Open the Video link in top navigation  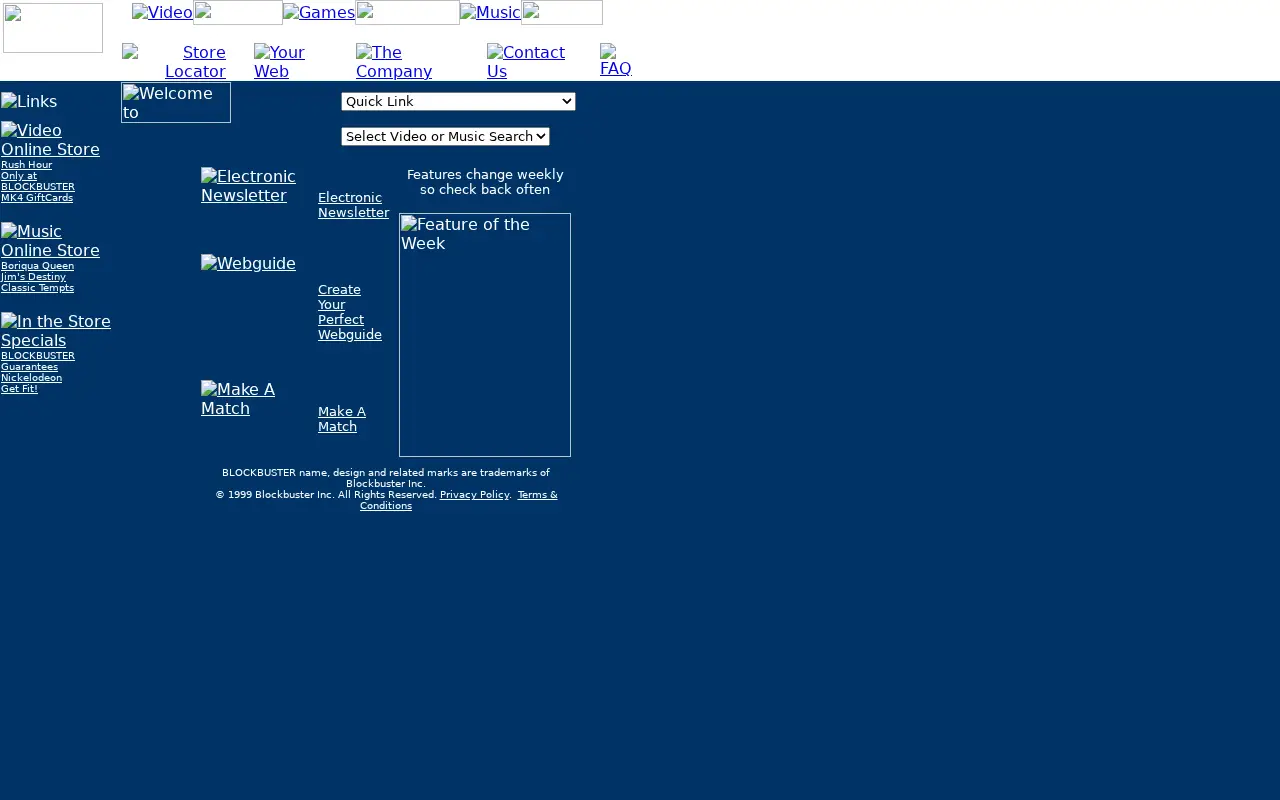point(162,12)
